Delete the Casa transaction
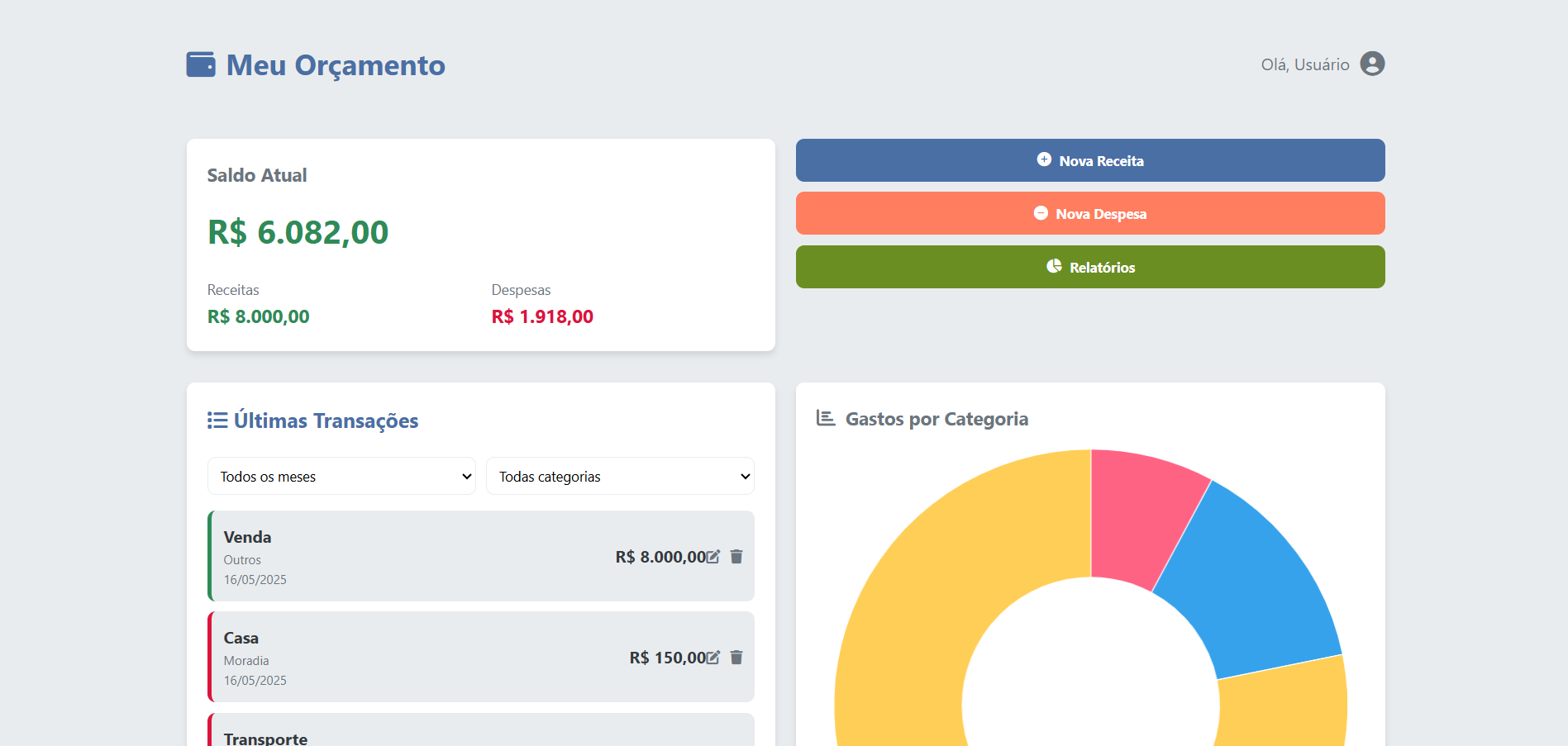The width and height of the screenshot is (1568, 746). 736,658
